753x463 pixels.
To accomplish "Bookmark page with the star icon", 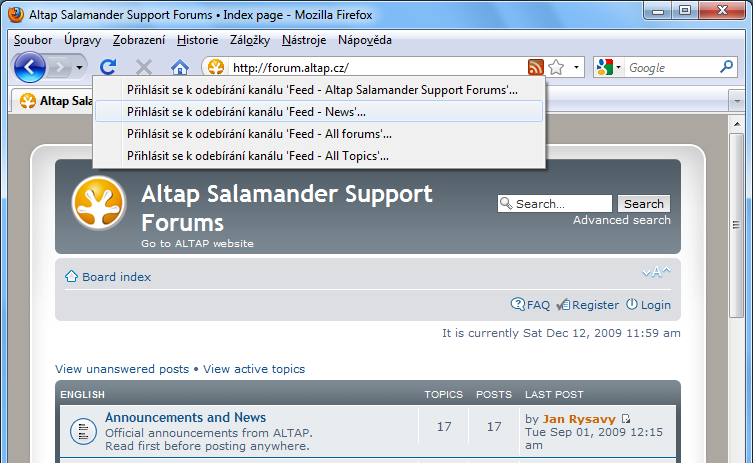I will click(x=556, y=68).
